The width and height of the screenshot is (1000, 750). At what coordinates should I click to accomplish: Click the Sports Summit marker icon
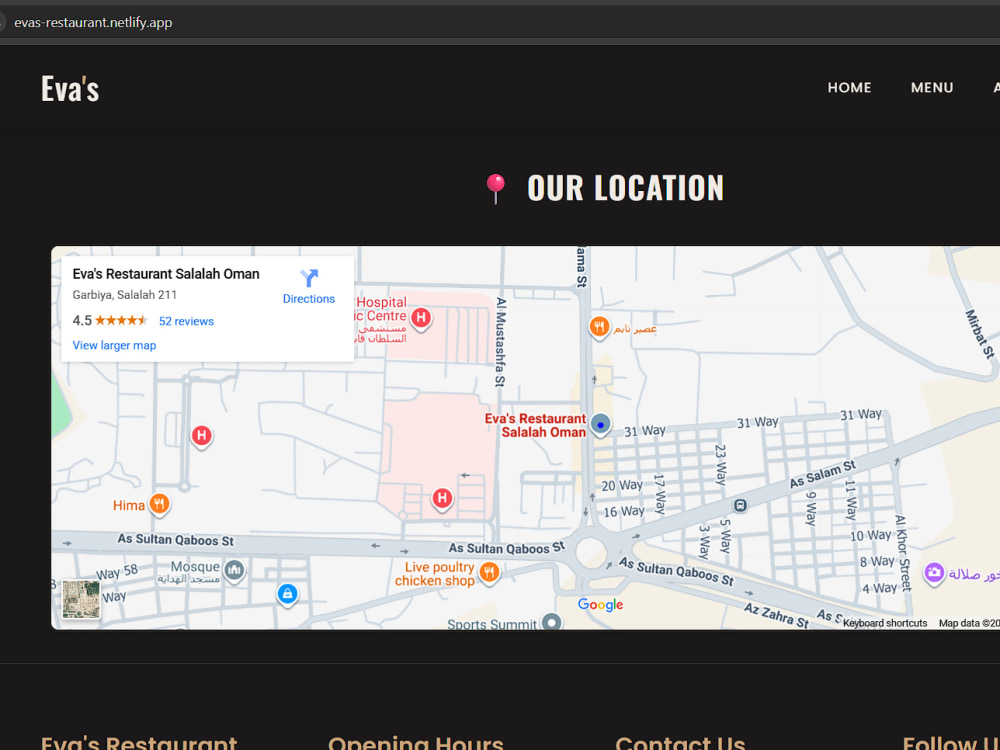click(x=552, y=622)
